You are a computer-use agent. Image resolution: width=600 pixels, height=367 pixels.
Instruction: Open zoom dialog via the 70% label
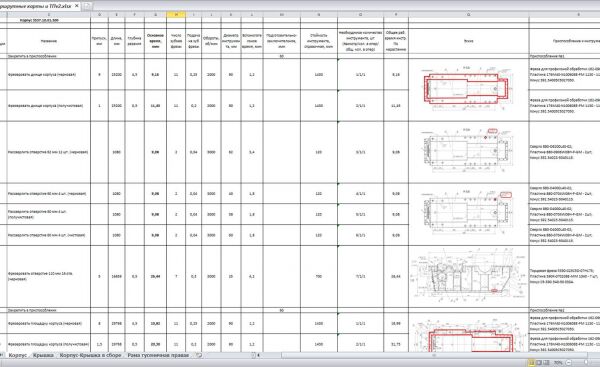pyautogui.click(x=558, y=362)
